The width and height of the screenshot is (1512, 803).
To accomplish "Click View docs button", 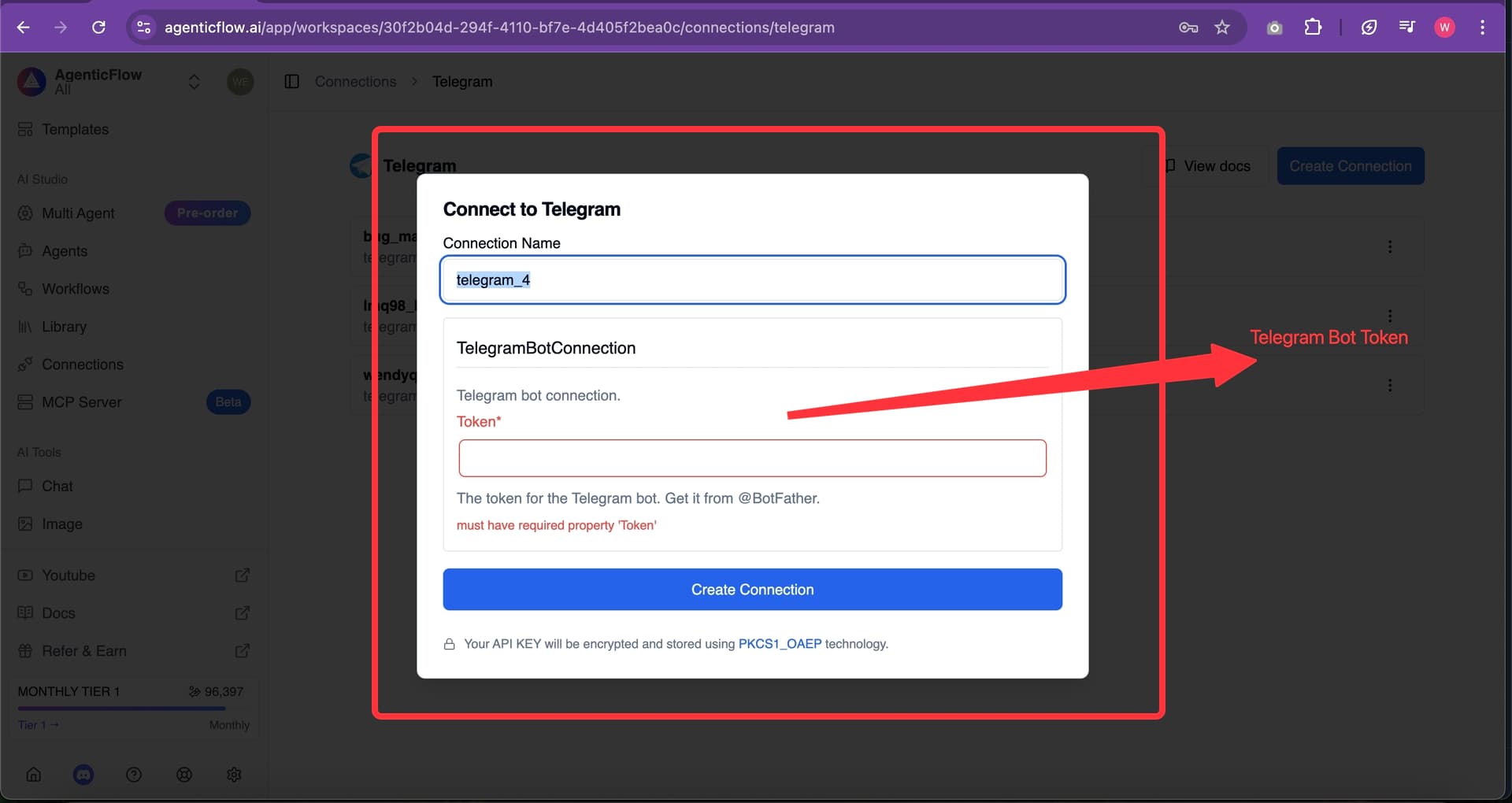I will tap(1208, 166).
